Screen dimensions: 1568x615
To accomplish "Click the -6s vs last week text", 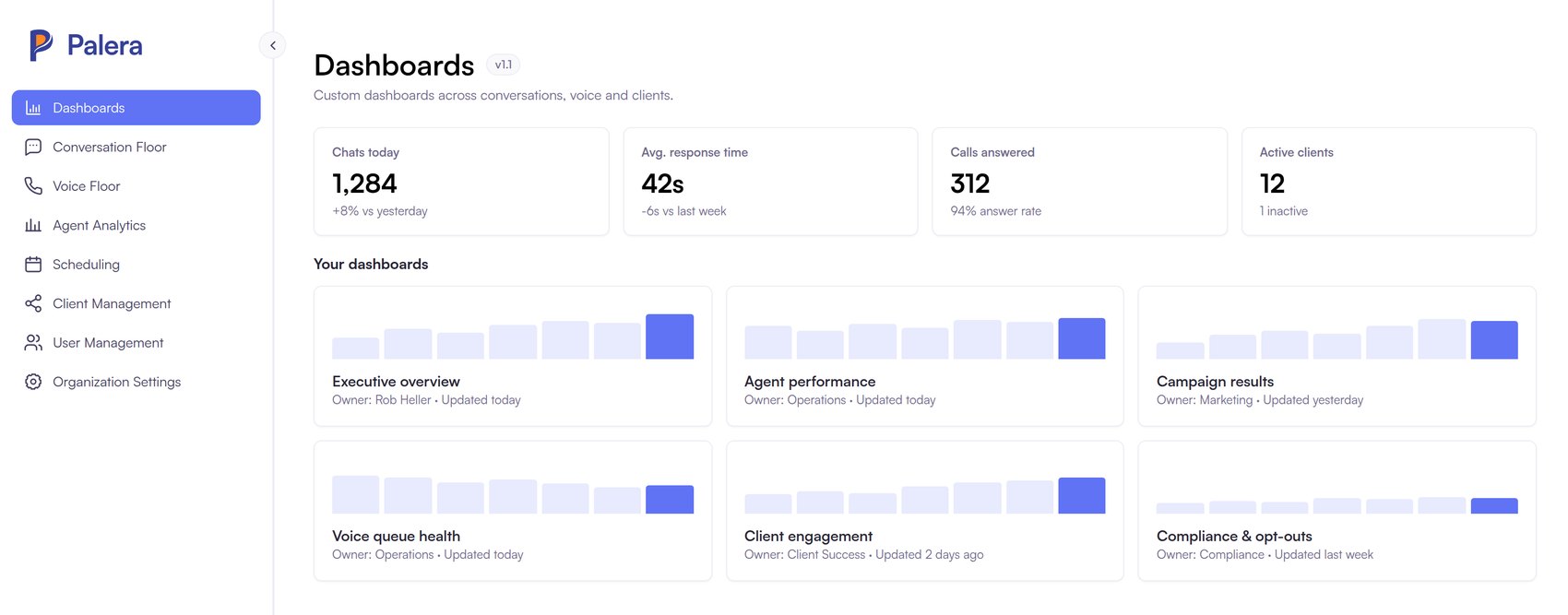I will pyautogui.click(x=683, y=211).
